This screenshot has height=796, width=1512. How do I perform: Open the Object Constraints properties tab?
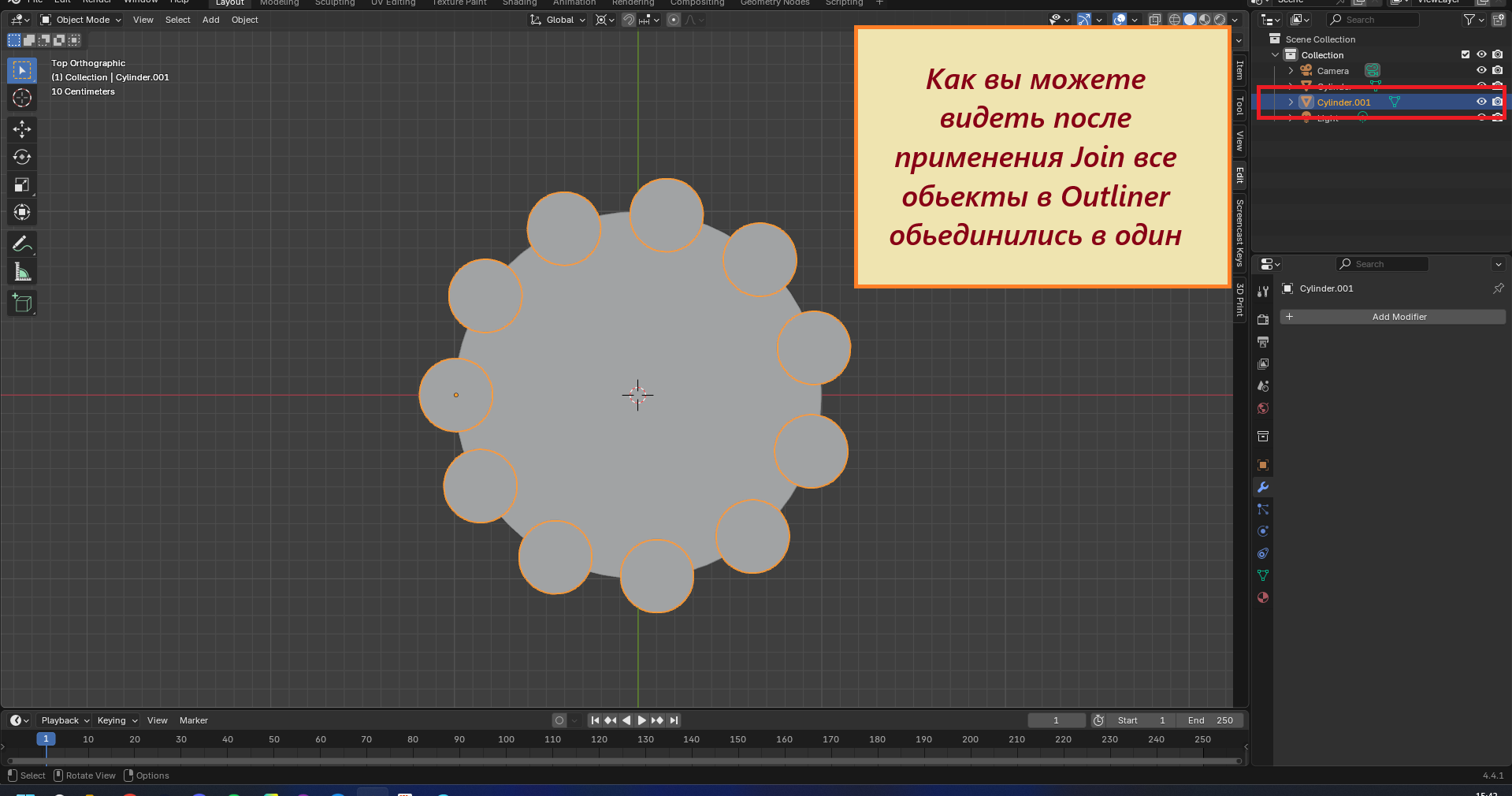1263,553
